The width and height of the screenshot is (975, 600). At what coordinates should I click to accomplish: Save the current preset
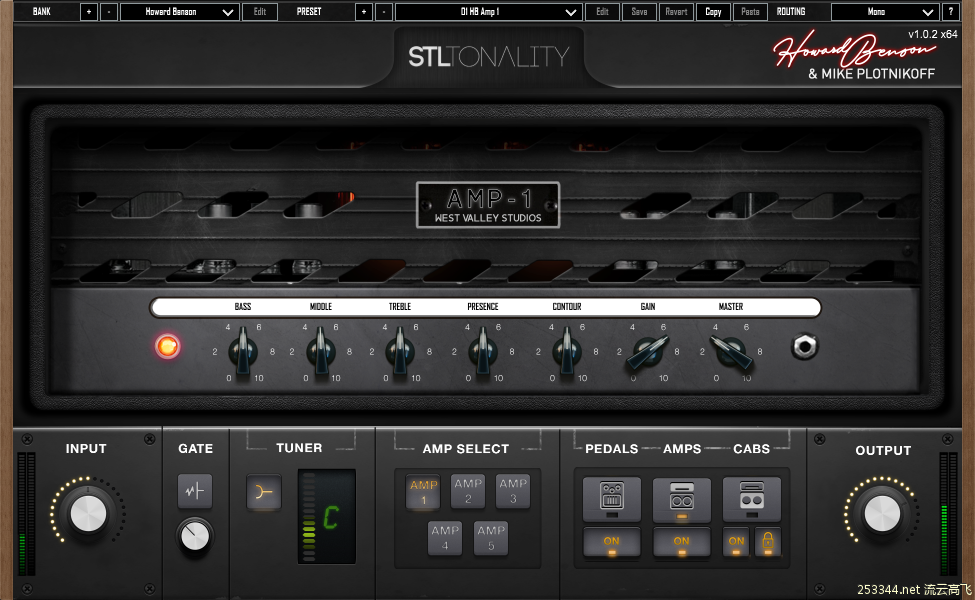pyautogui.click(x=639, y=12)
